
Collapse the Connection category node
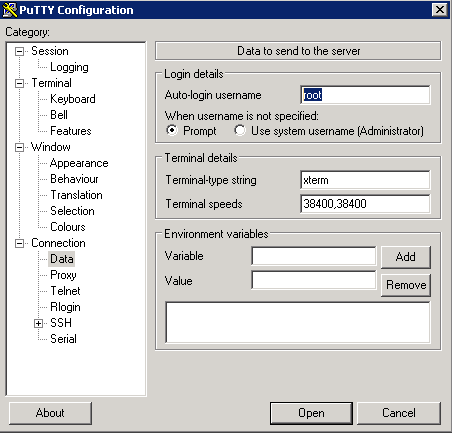coord(20,243)
